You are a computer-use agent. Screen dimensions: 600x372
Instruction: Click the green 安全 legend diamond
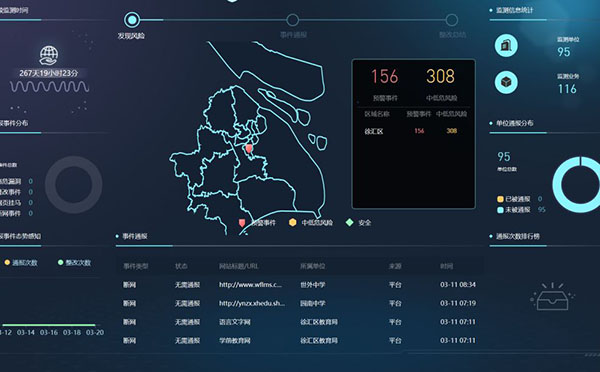pos(349,222)
